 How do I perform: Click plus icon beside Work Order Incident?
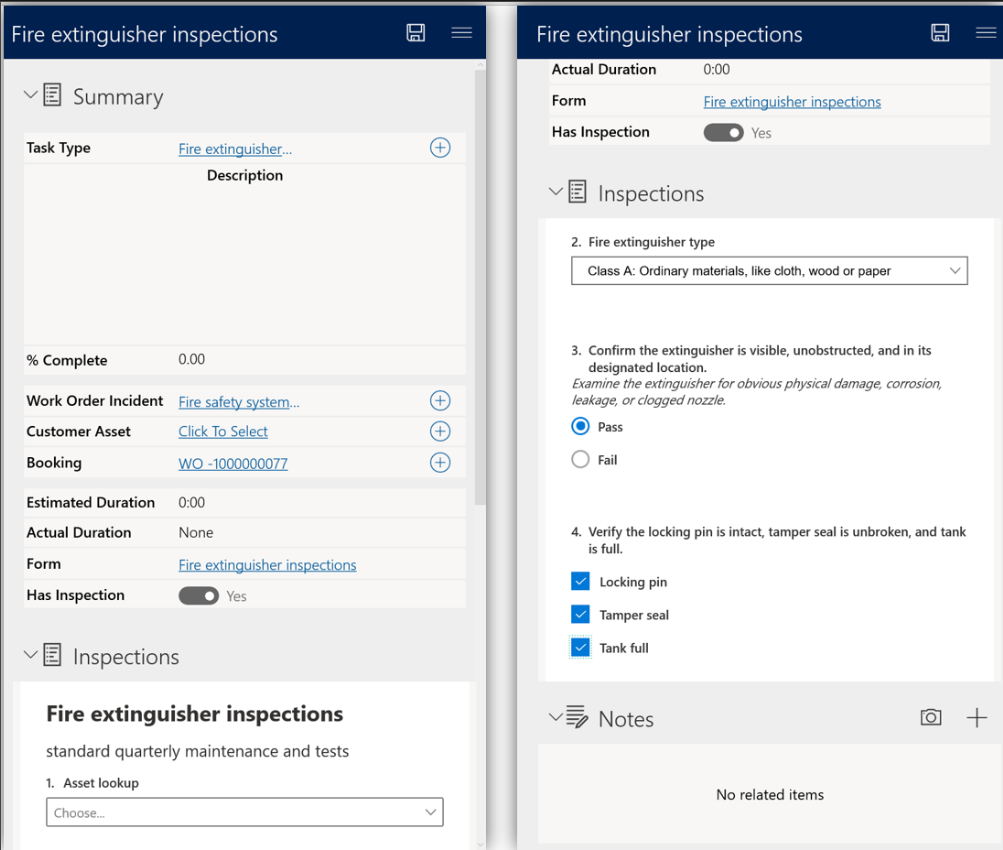[440, 401]
